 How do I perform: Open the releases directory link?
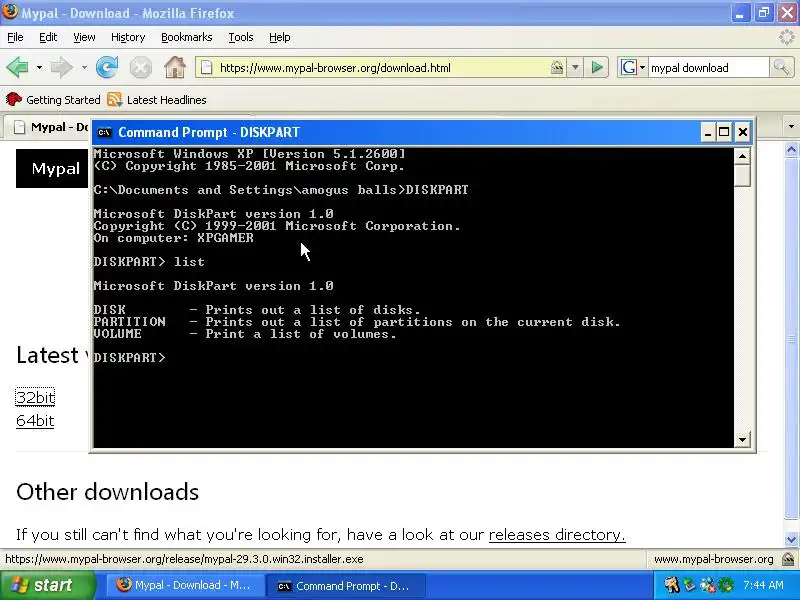557,534
